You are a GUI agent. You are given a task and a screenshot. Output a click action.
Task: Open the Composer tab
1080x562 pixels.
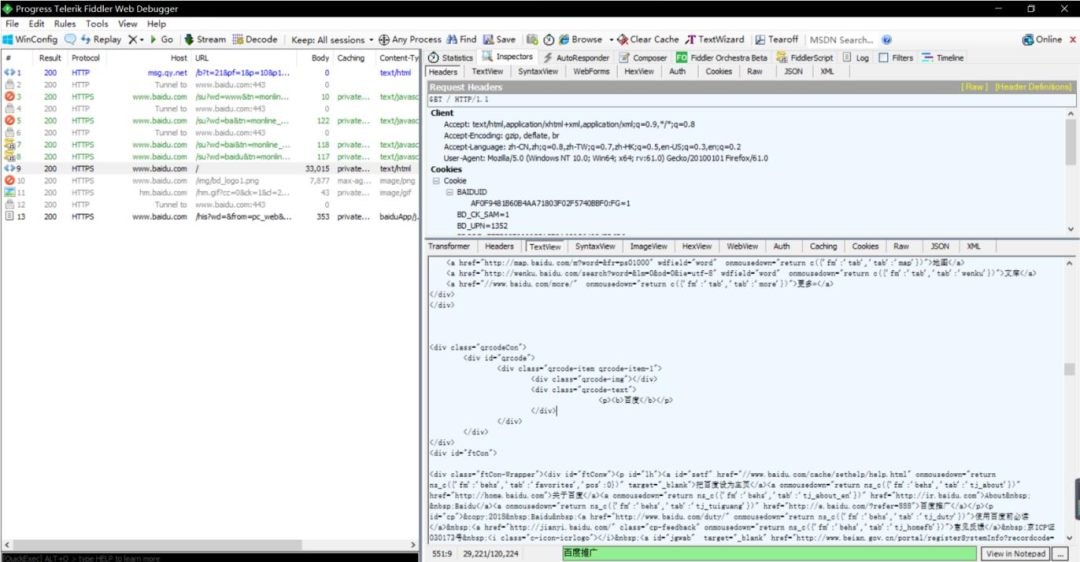[643, 58]
